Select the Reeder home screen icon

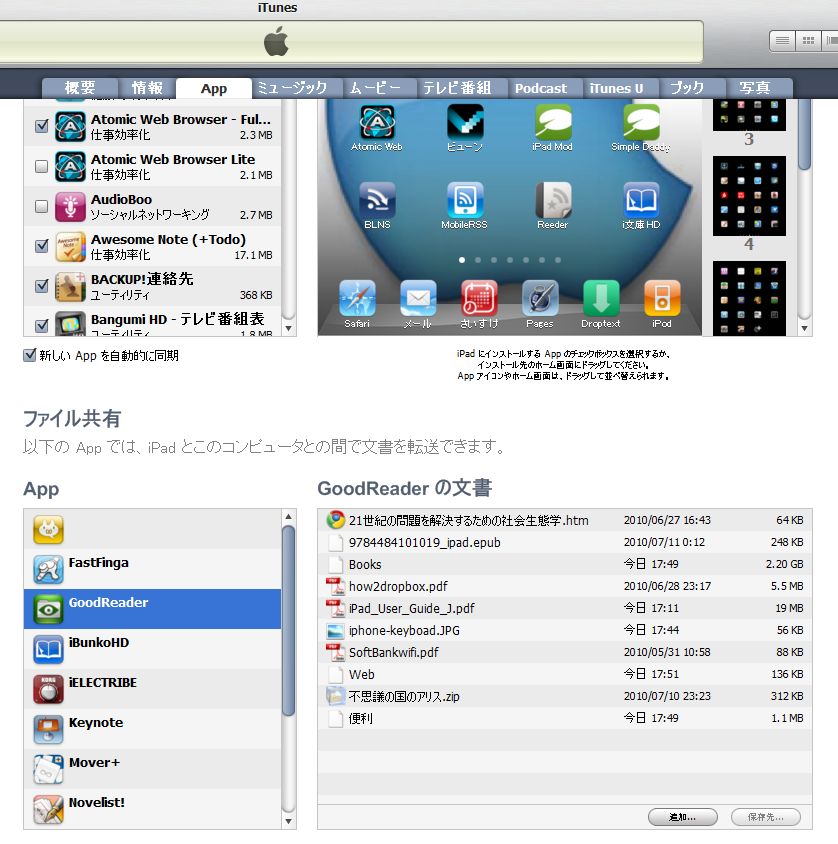coord(553,200)
